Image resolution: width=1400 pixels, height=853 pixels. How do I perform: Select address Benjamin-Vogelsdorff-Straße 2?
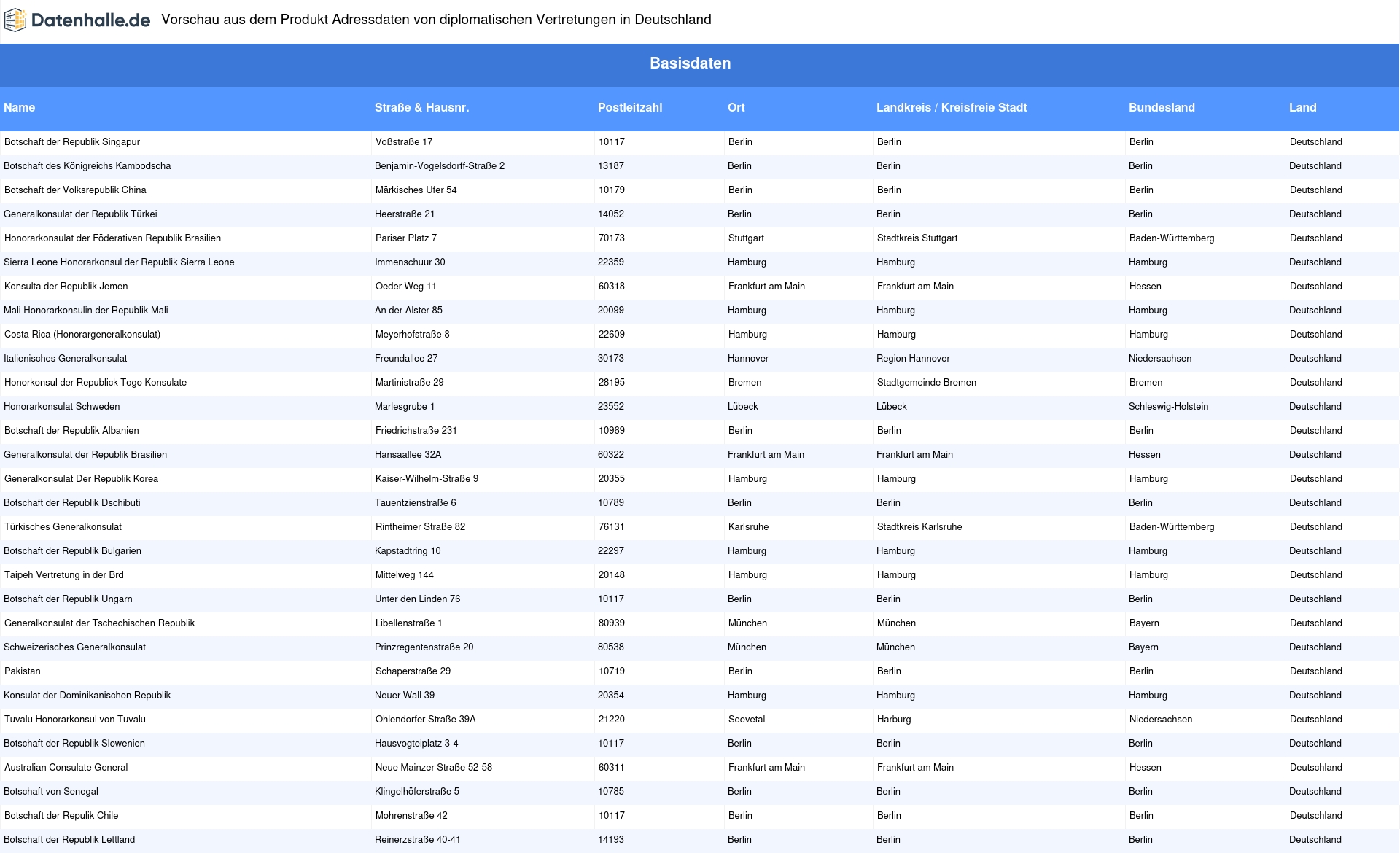click(x=440, y=165)
